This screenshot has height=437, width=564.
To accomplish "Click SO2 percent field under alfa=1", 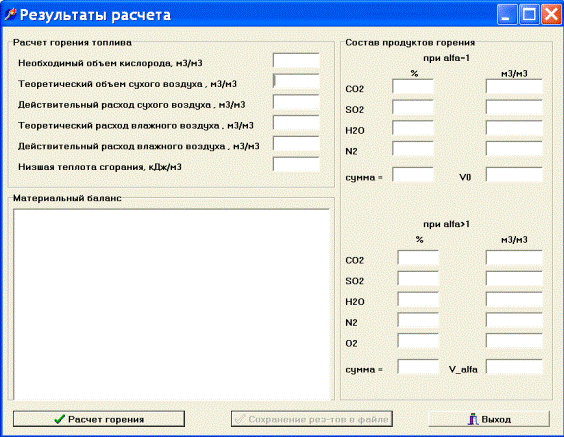I will (x=413, y=108).
